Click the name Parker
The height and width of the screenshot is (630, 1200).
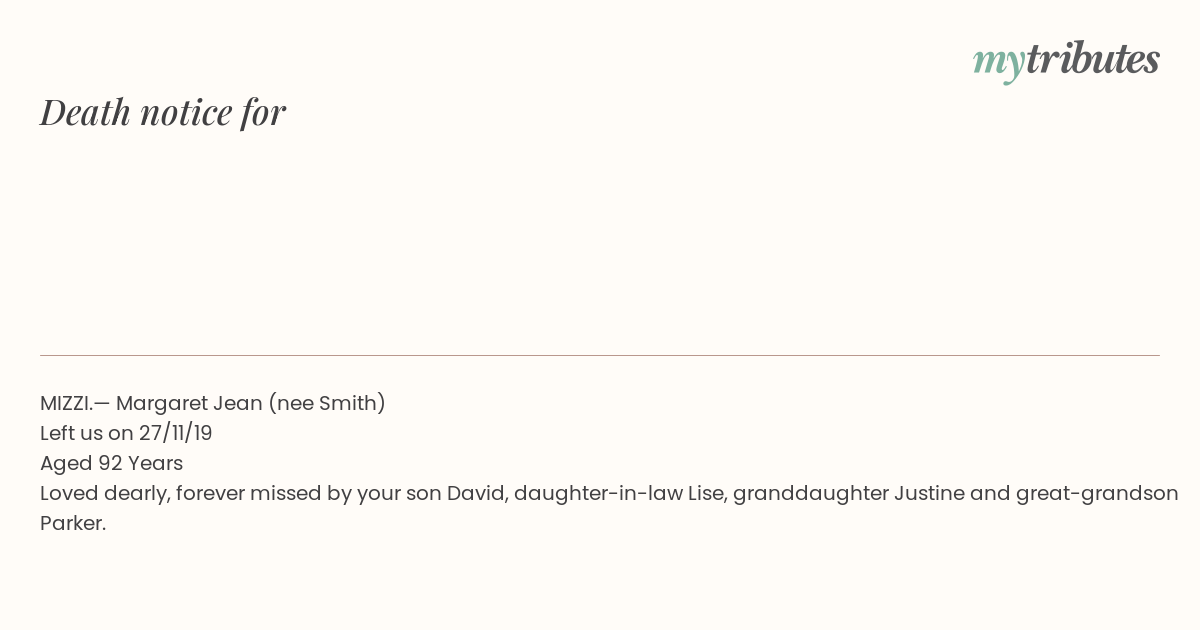(73, 523)
